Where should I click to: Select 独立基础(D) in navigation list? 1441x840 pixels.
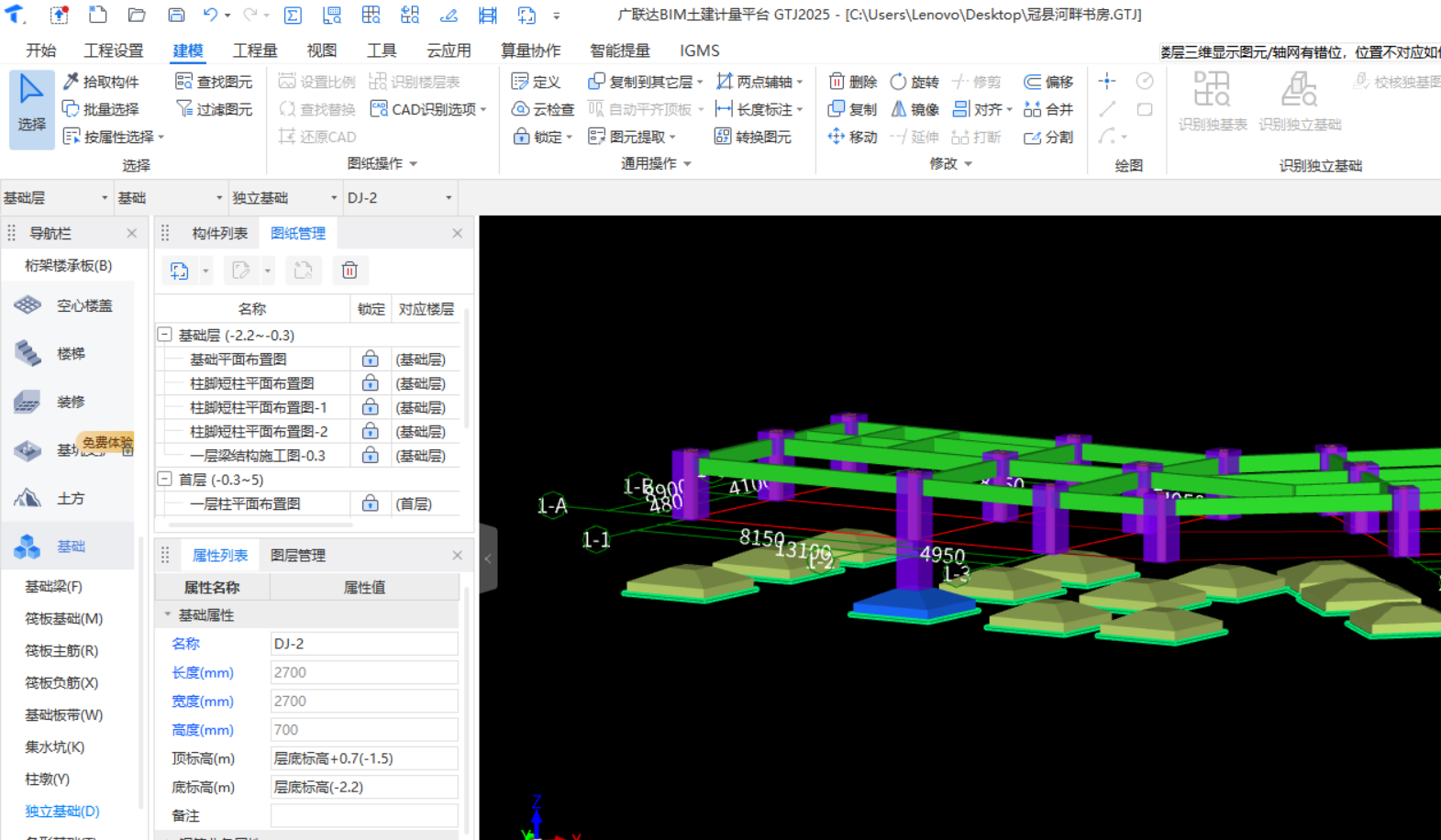coord(62,811)
